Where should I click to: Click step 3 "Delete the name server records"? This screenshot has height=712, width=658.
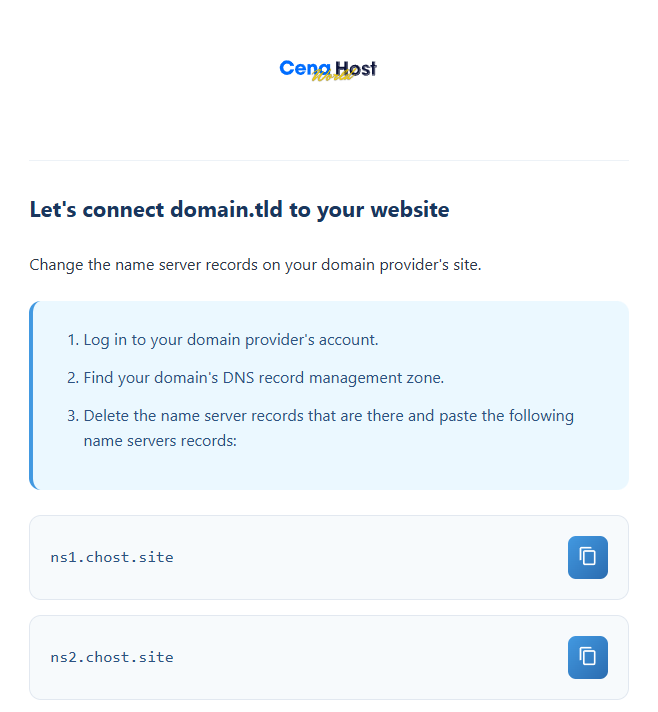pyautogui.click(x=328, y=415)
